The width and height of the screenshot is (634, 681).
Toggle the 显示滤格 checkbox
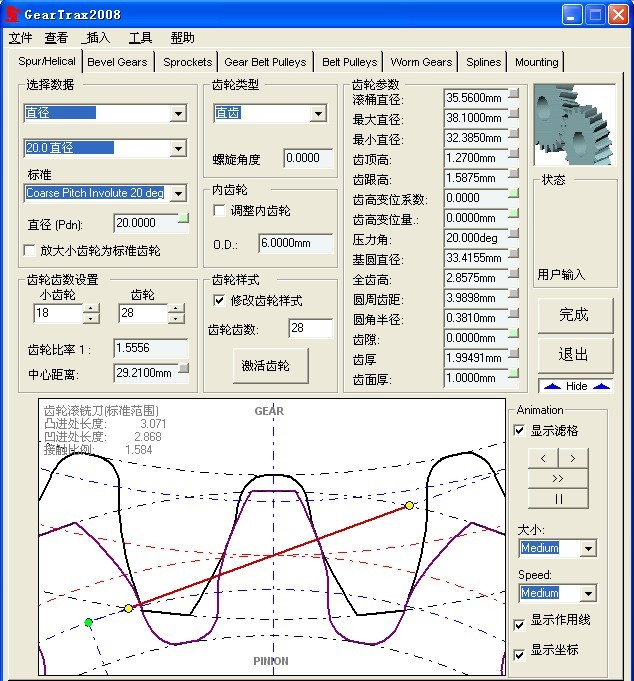519,430
